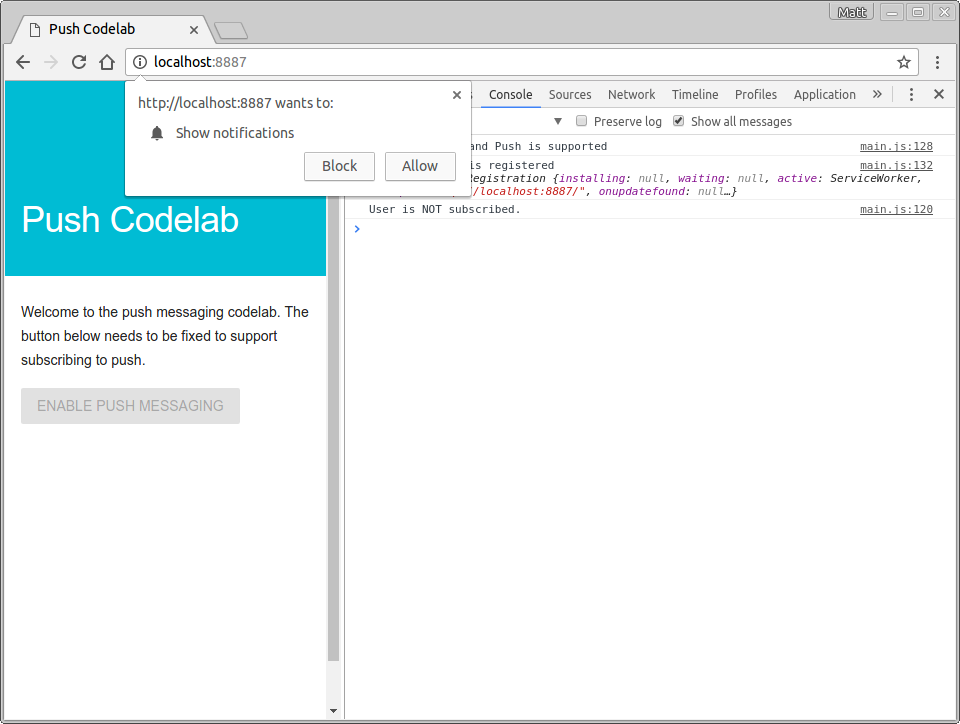Go back using the back arrow

click(x=23, y=61)
